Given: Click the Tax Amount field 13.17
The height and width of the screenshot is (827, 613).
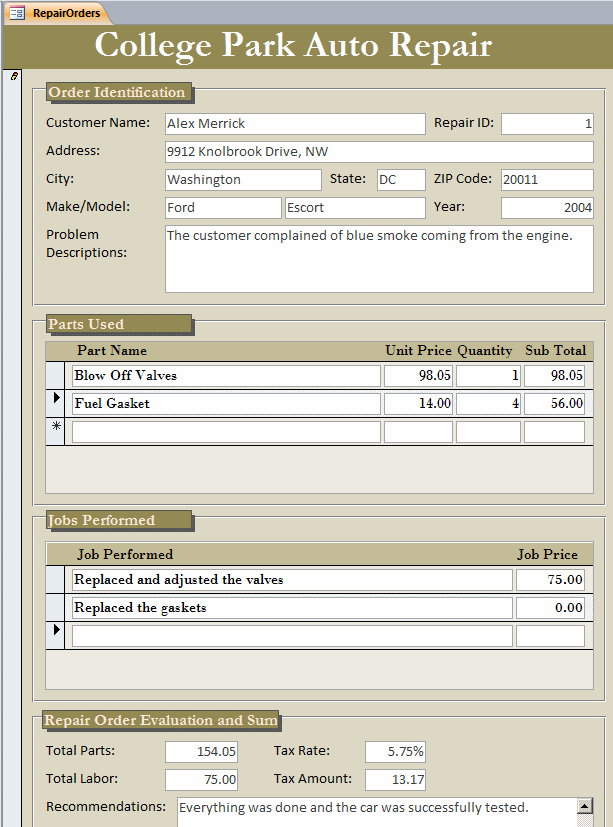Looking at the screenshot, I should (x=395, y=780).
